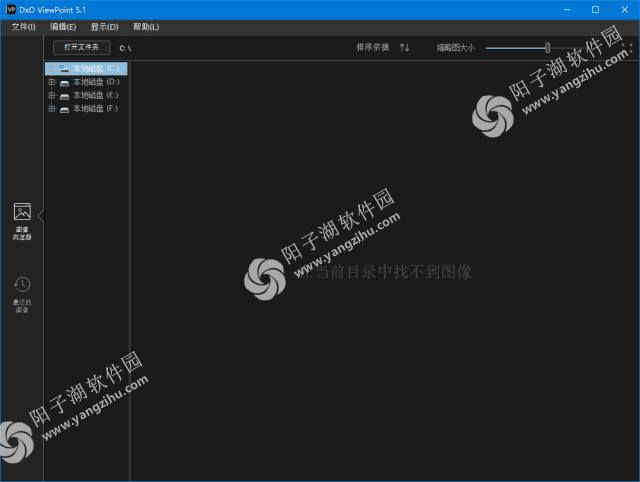Expand the 本地磁盘 (F:) tree node
The height and width of the screenshot is (482, 640).
[51, 109]
